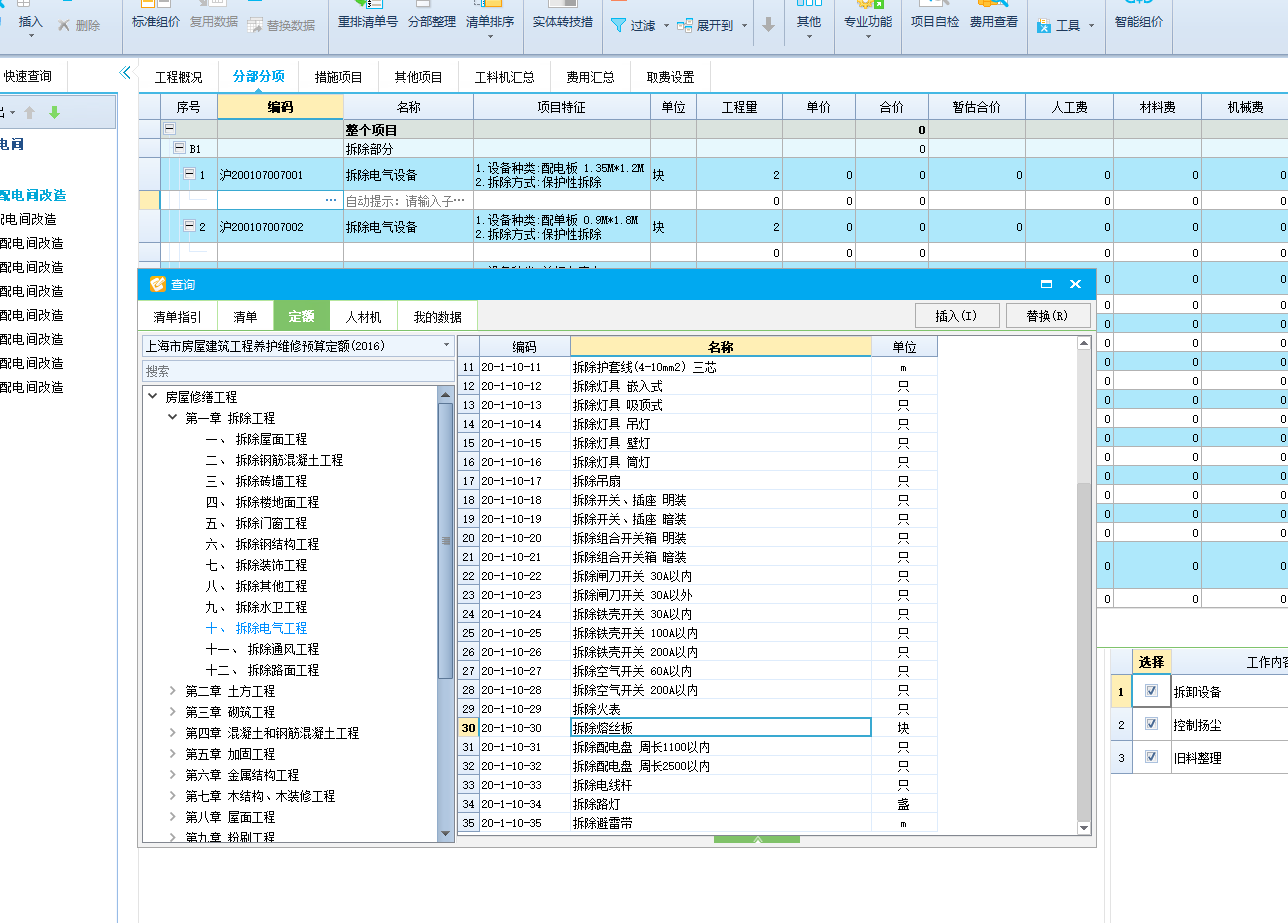
Task: Click the ellipsis button in the code cell
Action: pyautogui.click(x=331, y=201)
